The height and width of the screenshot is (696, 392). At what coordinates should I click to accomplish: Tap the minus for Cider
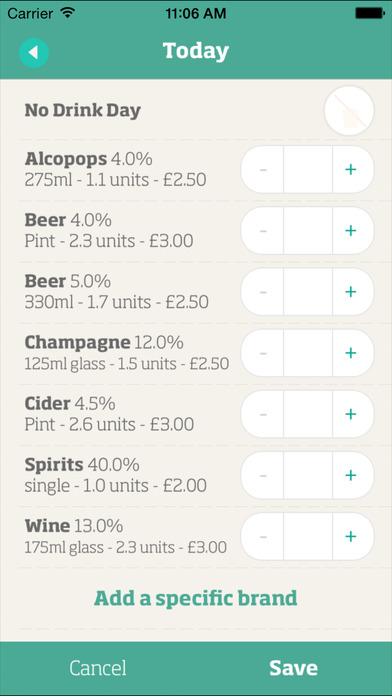point(262,414)
